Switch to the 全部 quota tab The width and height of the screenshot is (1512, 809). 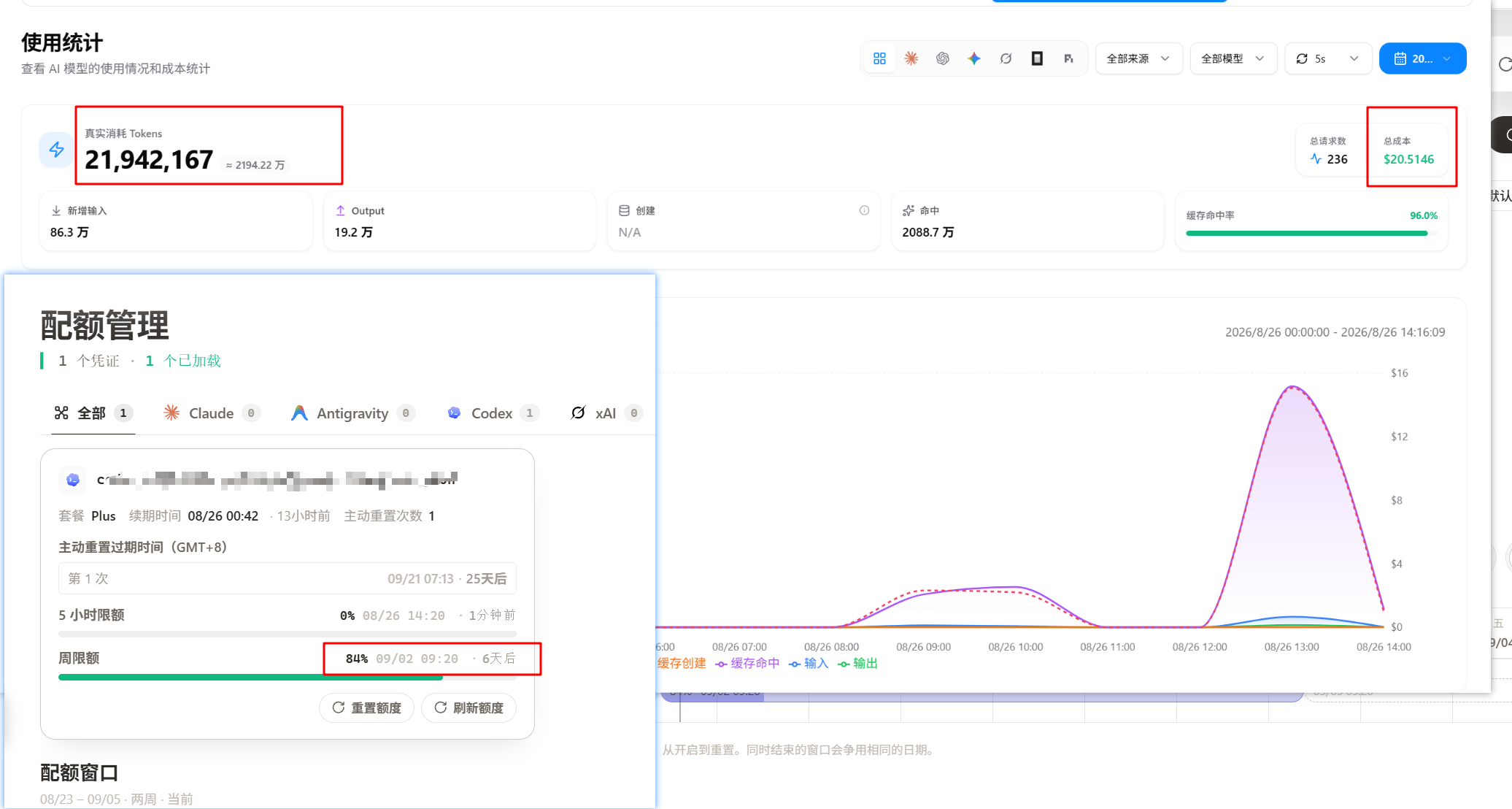point(93,413)
